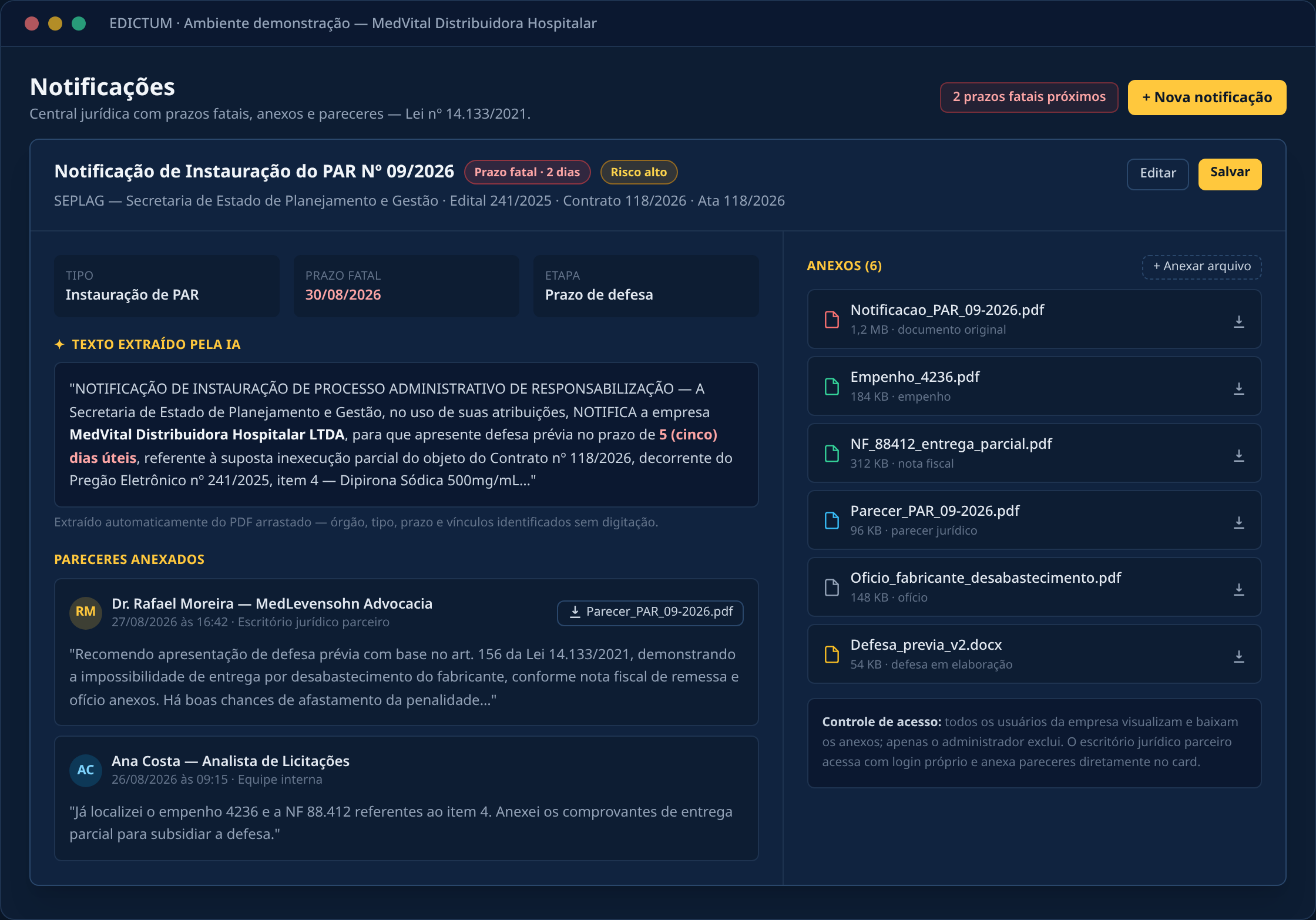Click the Controle de acesso note

[1034, 743]
